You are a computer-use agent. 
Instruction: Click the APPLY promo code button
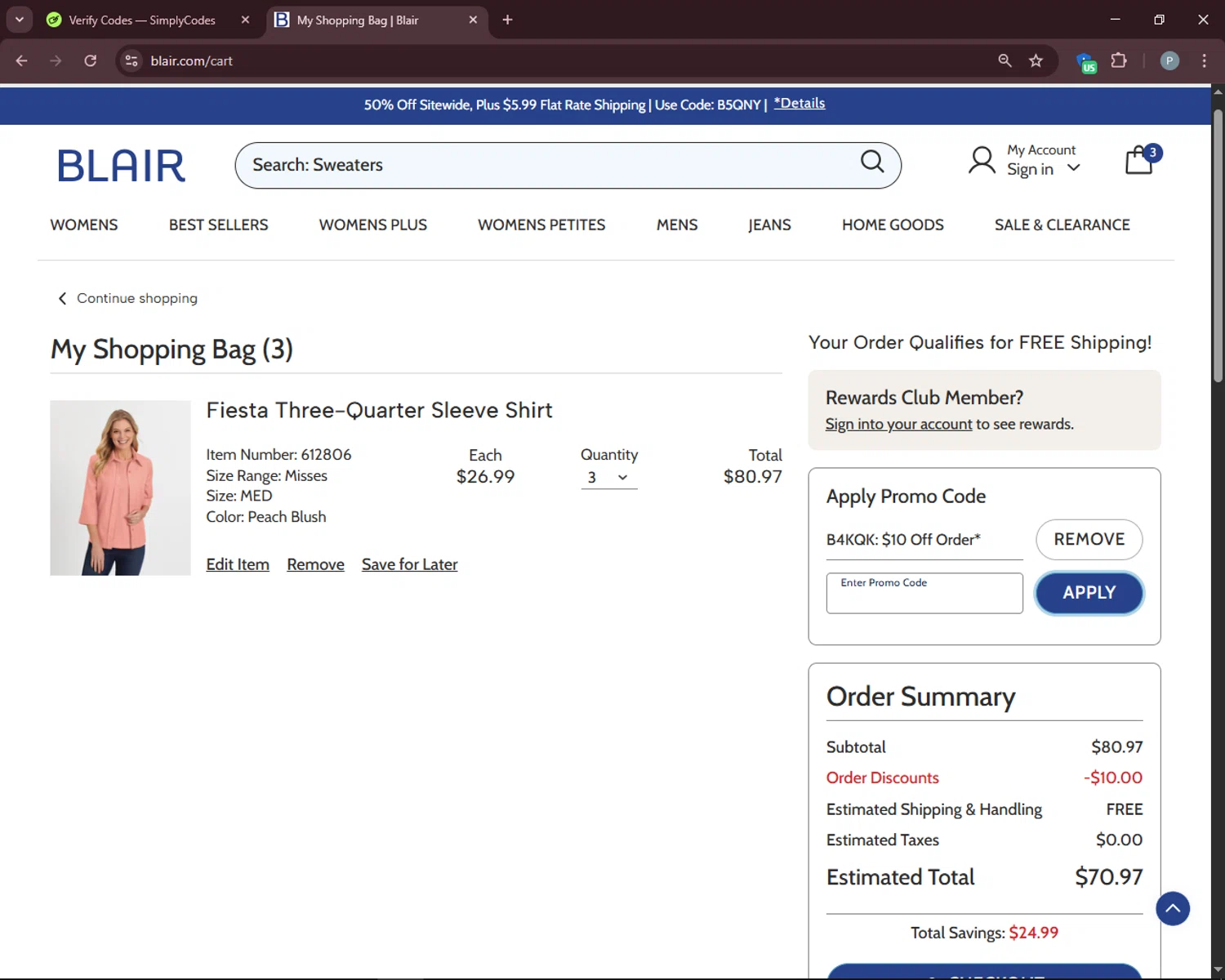[1089, 593]
